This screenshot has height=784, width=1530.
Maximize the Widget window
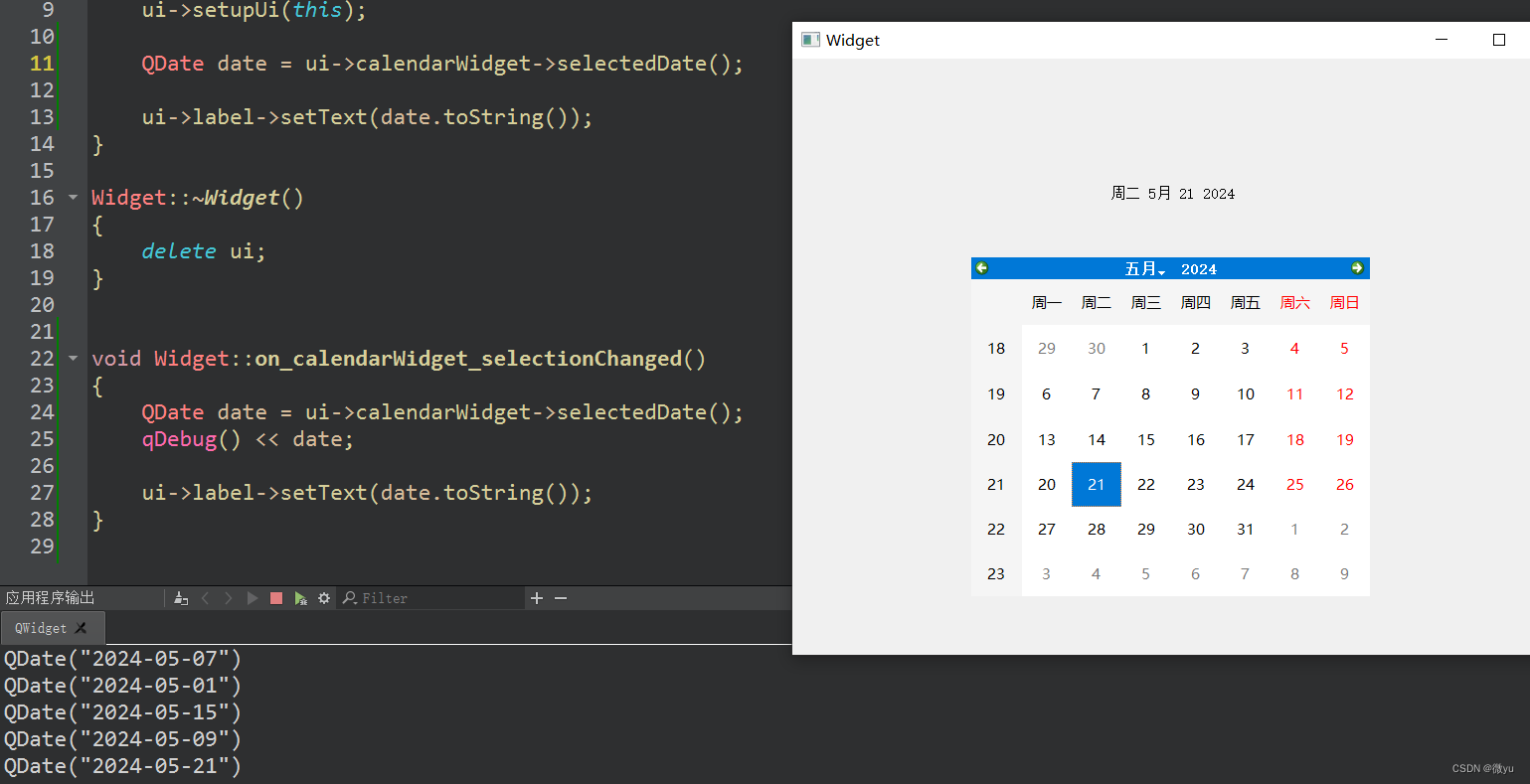point(1499,40)
